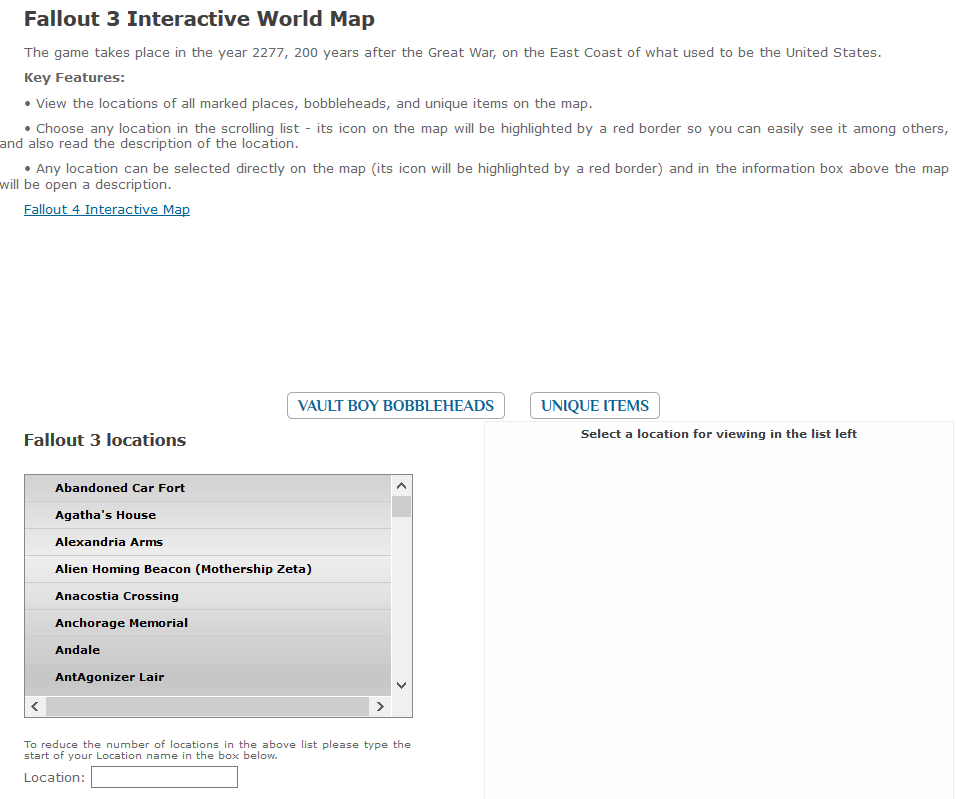Select AntAgonizer Lair entry
Image resolution: width=956 pixels, height=799 pixels.
coord(208,676)
